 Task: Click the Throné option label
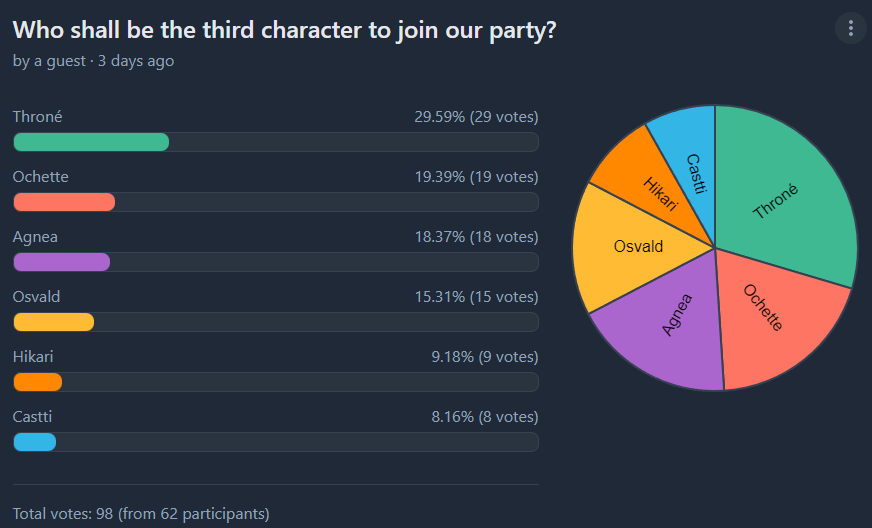(x=37, y=117)
